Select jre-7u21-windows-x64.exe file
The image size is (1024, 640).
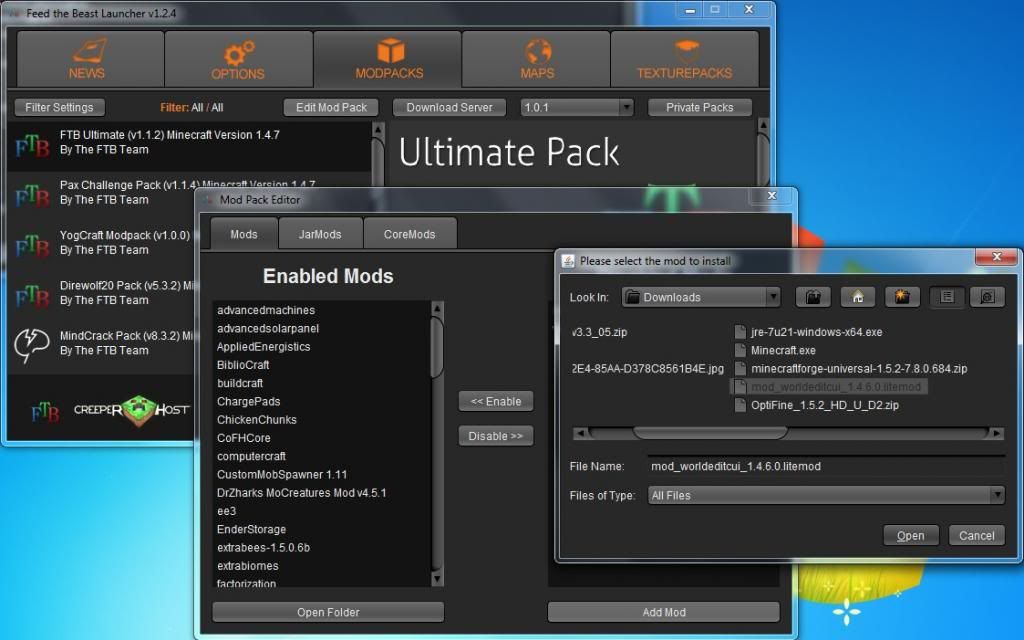[x=808, y=332]
